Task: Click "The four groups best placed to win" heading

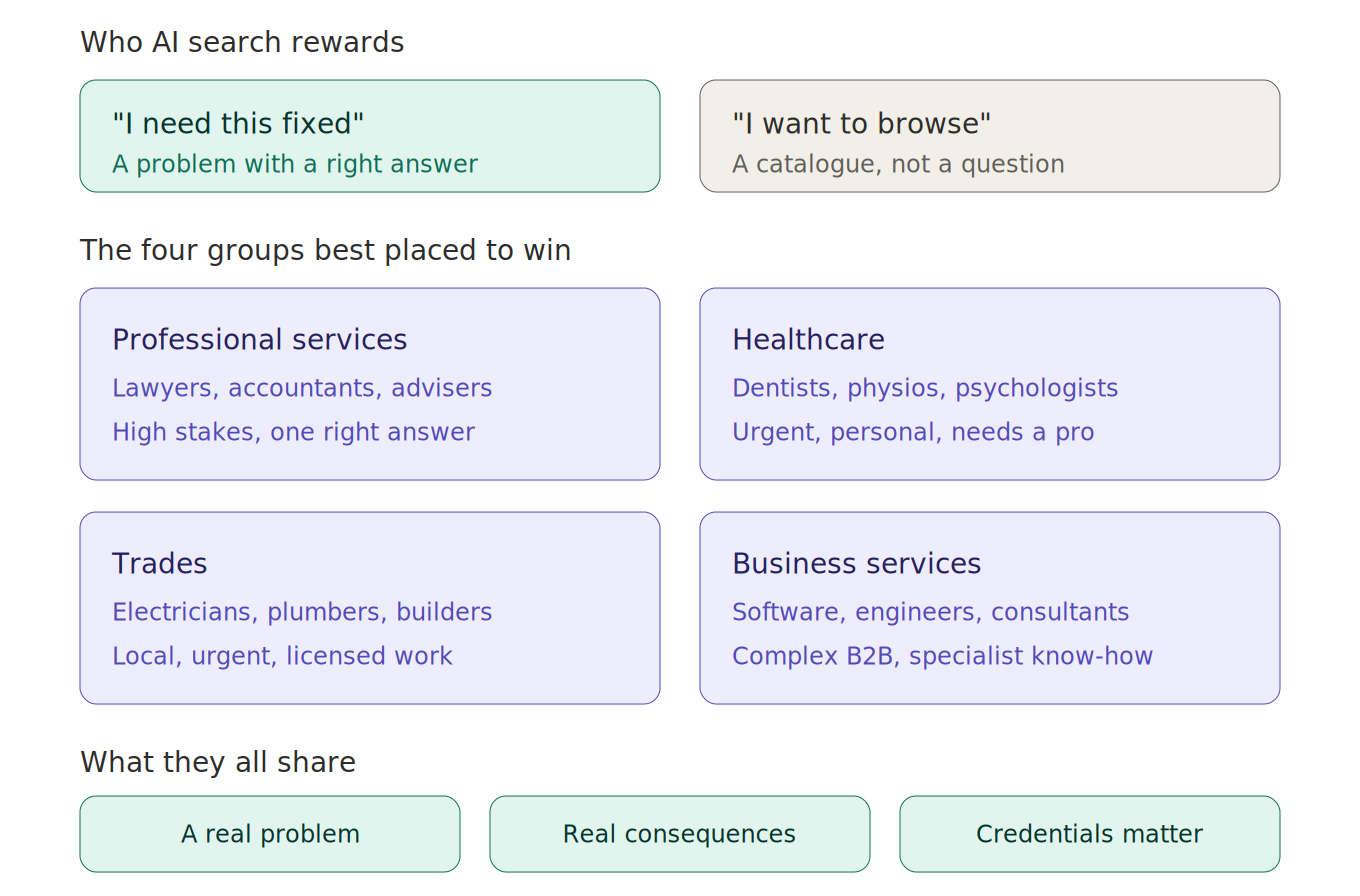Action: tap(326, 250)
